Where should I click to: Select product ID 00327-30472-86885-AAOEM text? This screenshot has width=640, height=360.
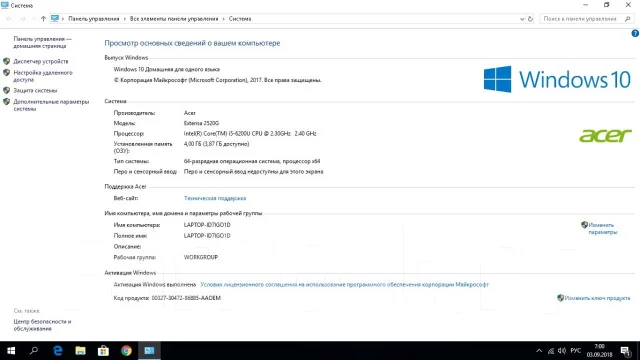186,298
